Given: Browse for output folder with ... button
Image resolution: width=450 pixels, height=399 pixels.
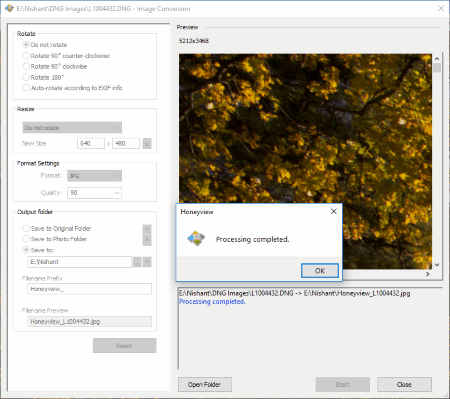Looking at the screenshot, I should 137,262.
